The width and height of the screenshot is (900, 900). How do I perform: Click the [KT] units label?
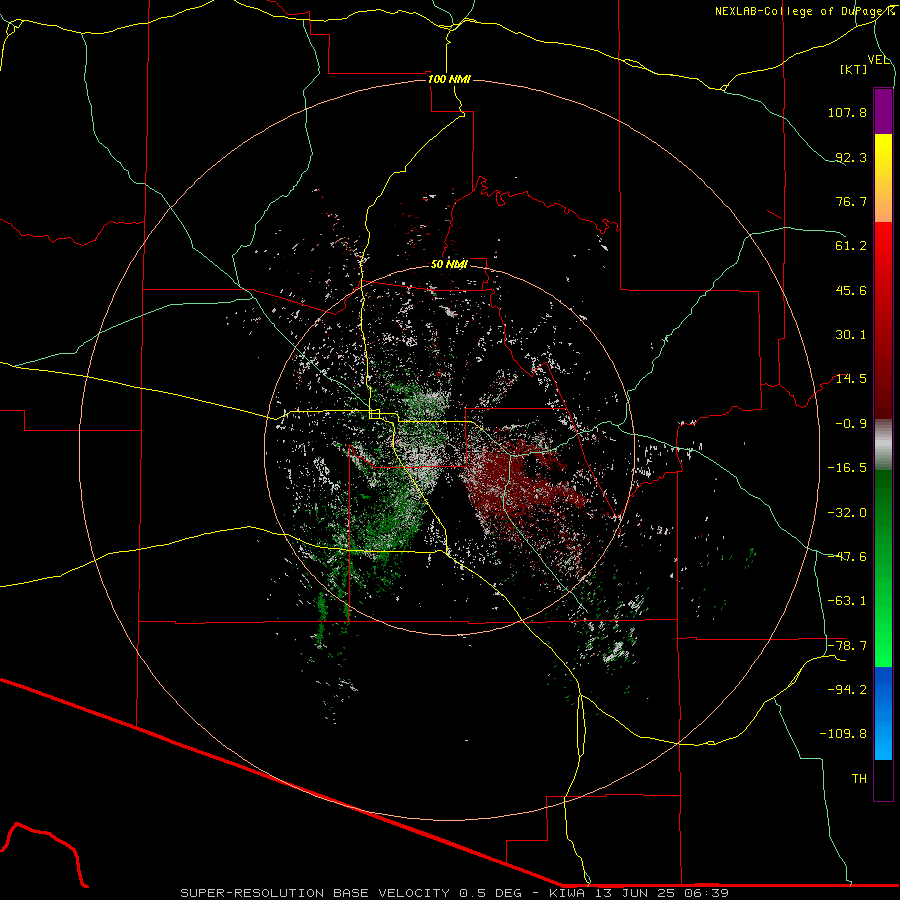tap(854, 69)
